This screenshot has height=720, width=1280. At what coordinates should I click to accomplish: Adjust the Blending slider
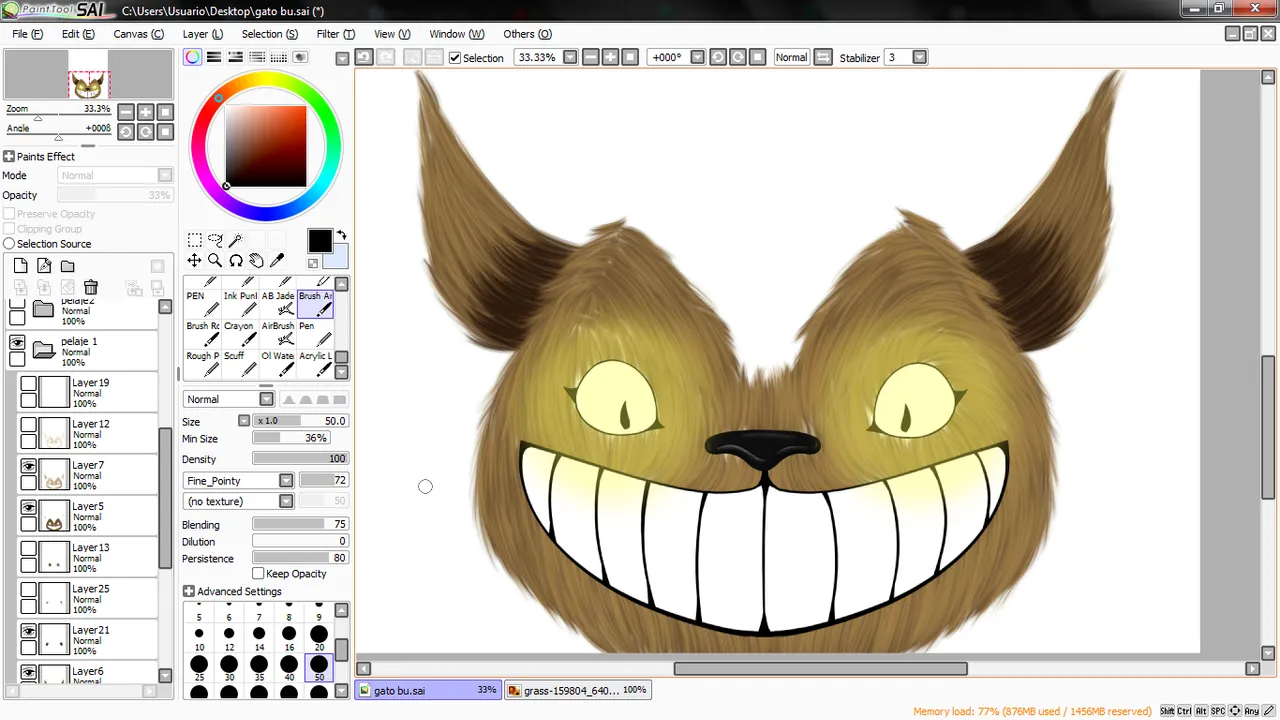(300, 525)
